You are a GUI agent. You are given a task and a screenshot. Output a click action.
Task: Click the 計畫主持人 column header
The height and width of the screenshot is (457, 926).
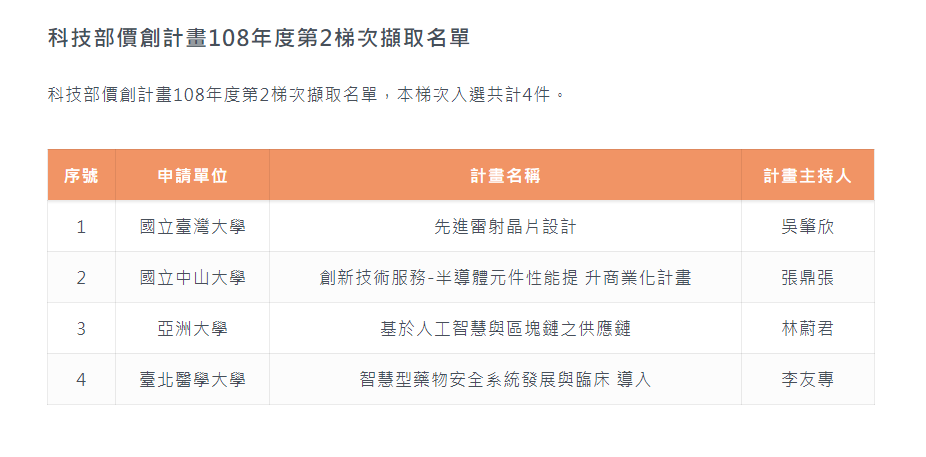click(808, 175)
